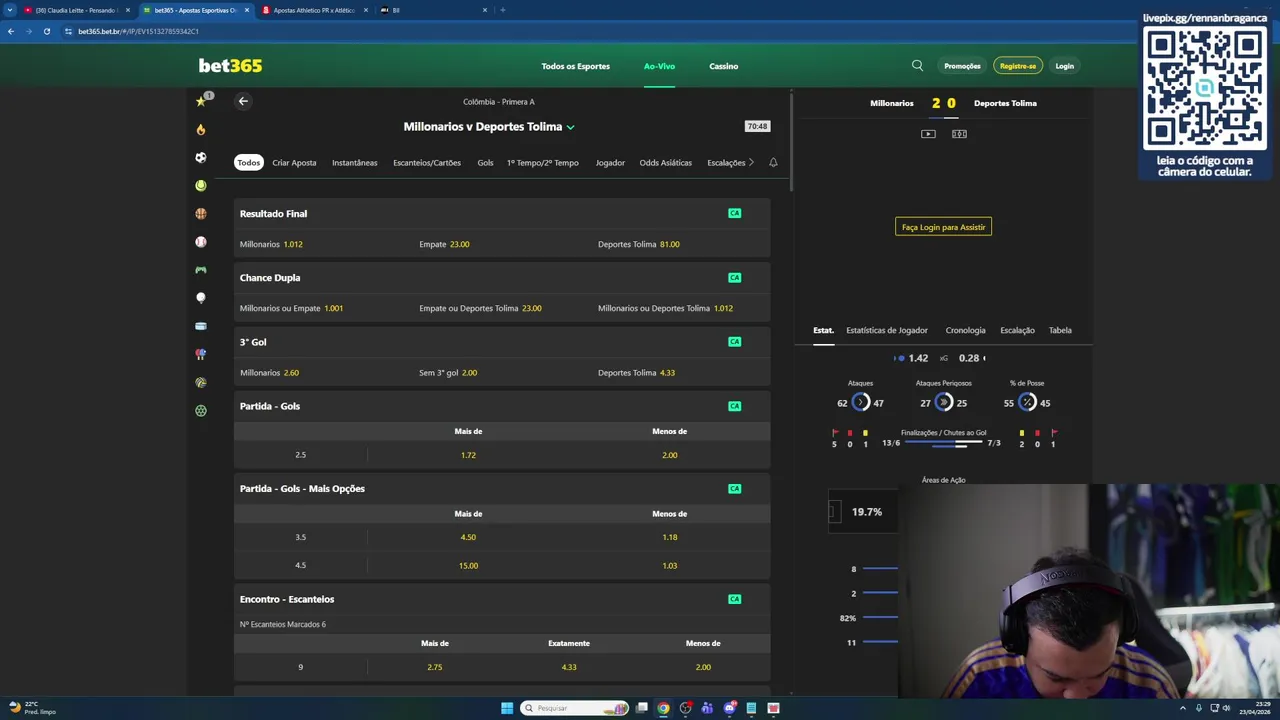Screen dimensions: 1280x720
Task: Collapse the 3° Gol market header
Action: [502, 342]
